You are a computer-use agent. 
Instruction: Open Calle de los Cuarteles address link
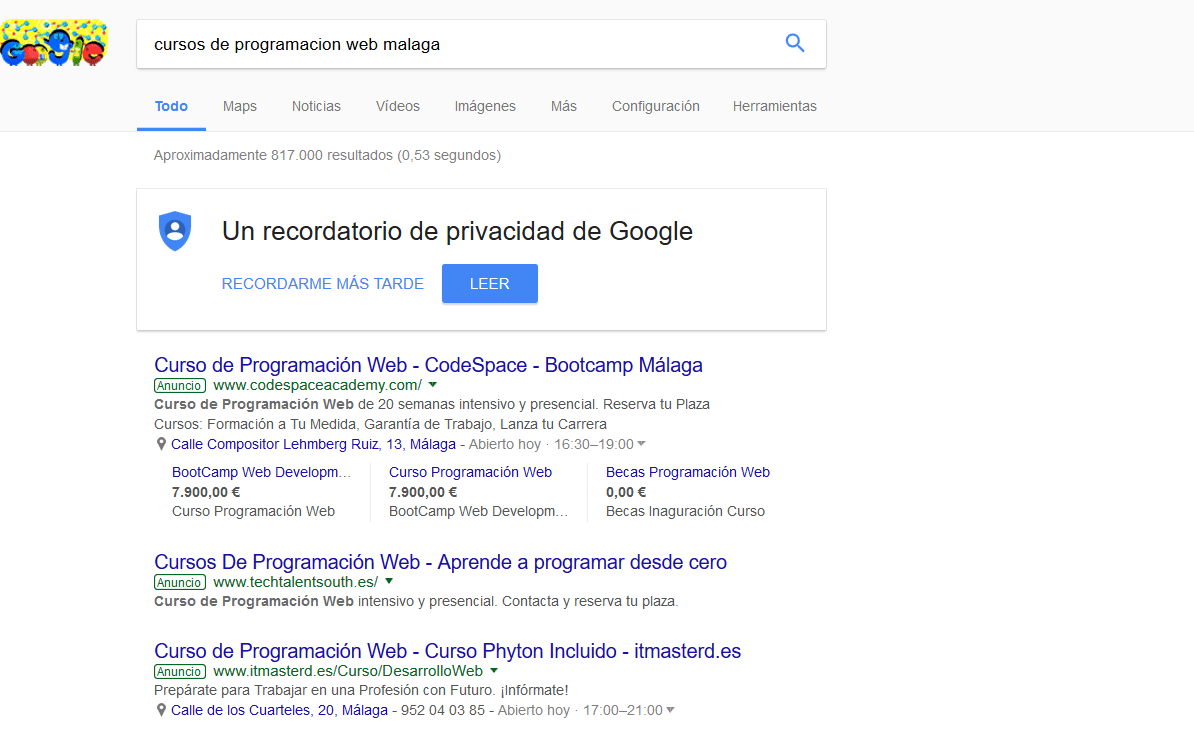click(279, 710)
